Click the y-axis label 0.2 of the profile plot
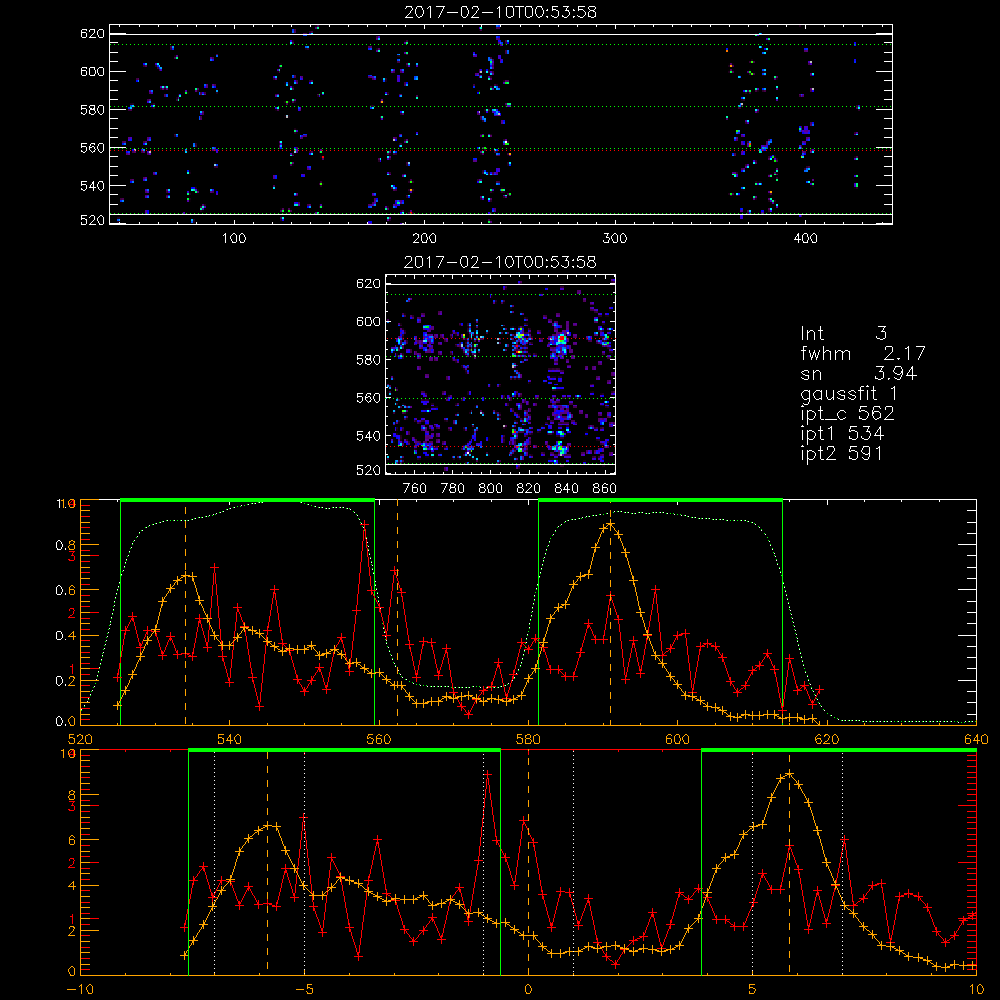 click(x=66, y=681)
